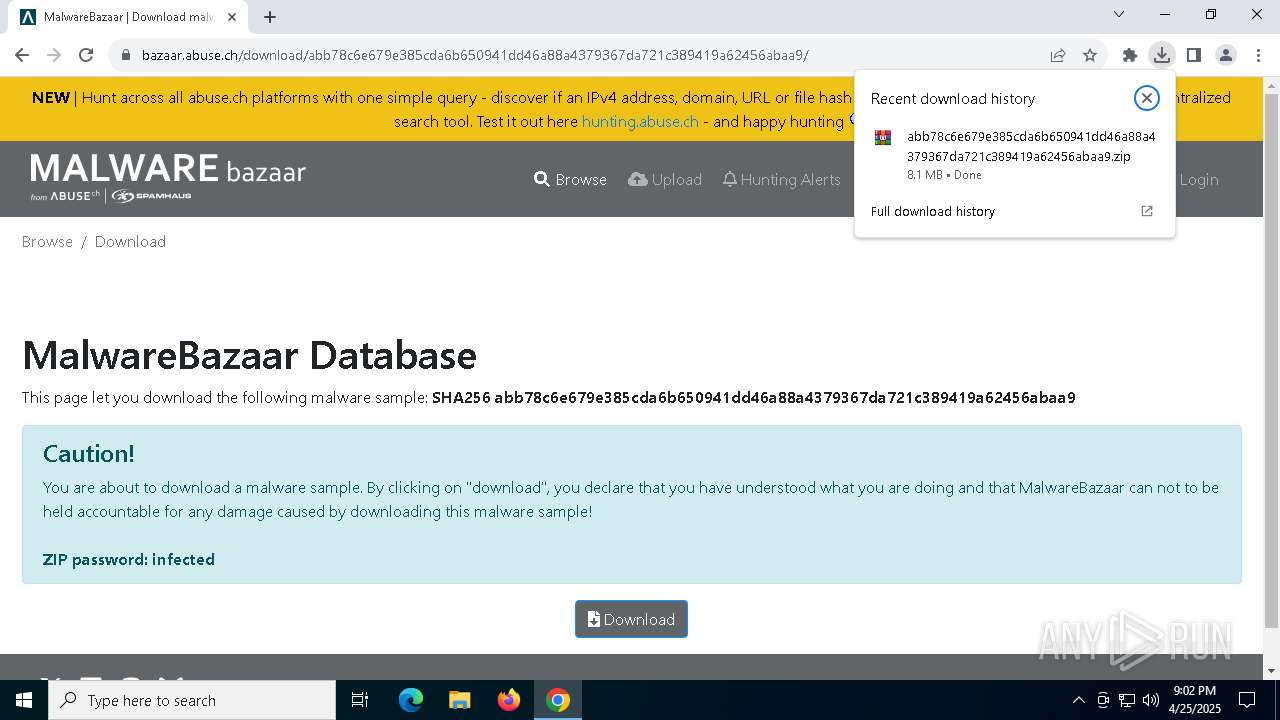This screenshot has height=720, width=1280.
Task: Click the MalwareBazaar logo
Action: click(x=168, y=177)
